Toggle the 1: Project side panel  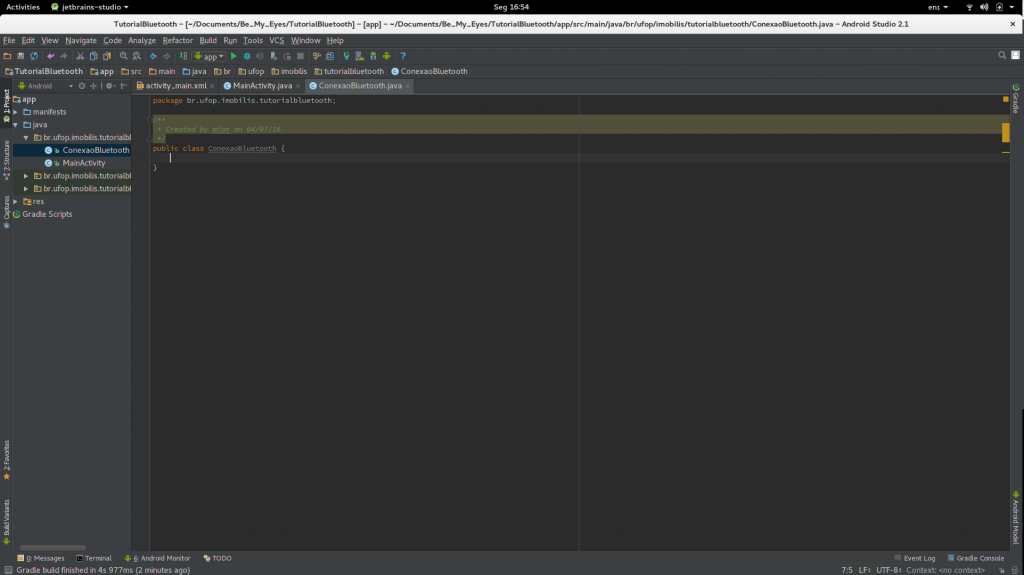(x=7, y=106)
